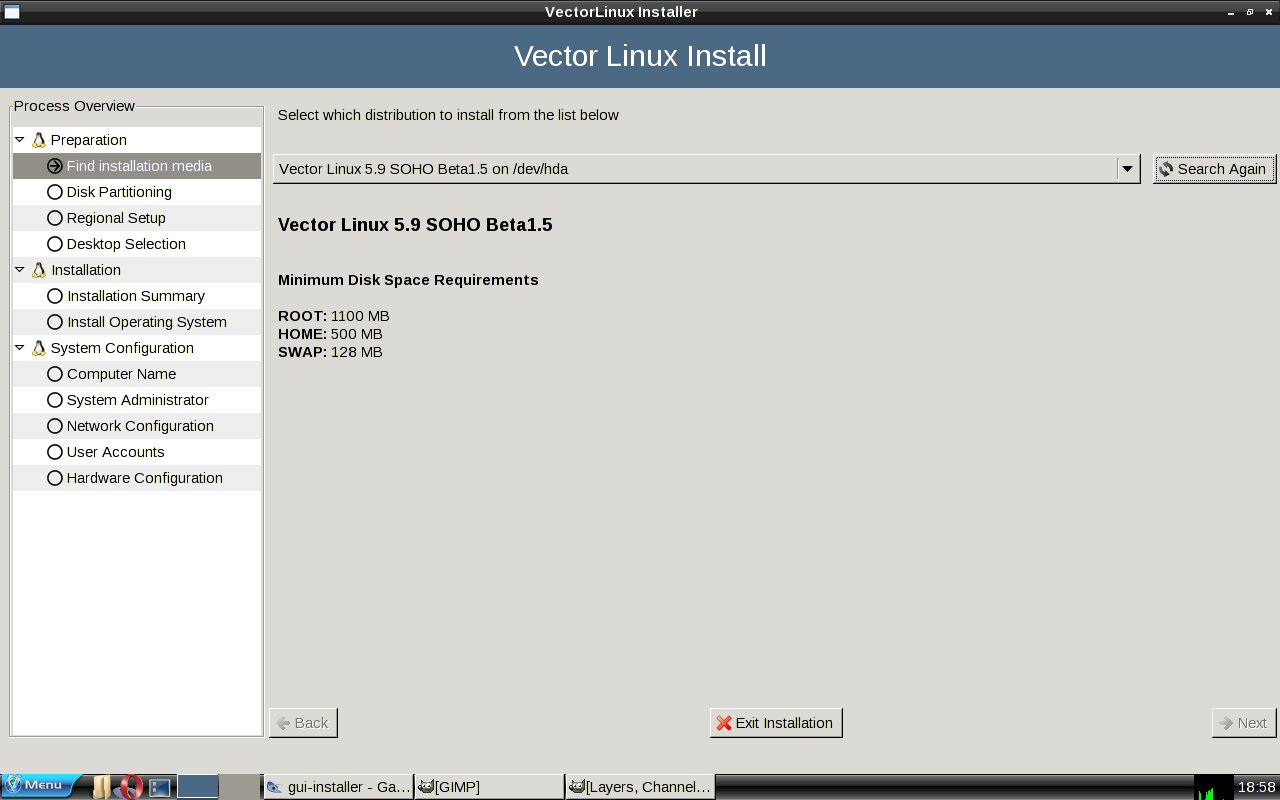Click the HOME: 500 MB requirement text
The width and height of the screenshot is (1280, 800).
330,334
